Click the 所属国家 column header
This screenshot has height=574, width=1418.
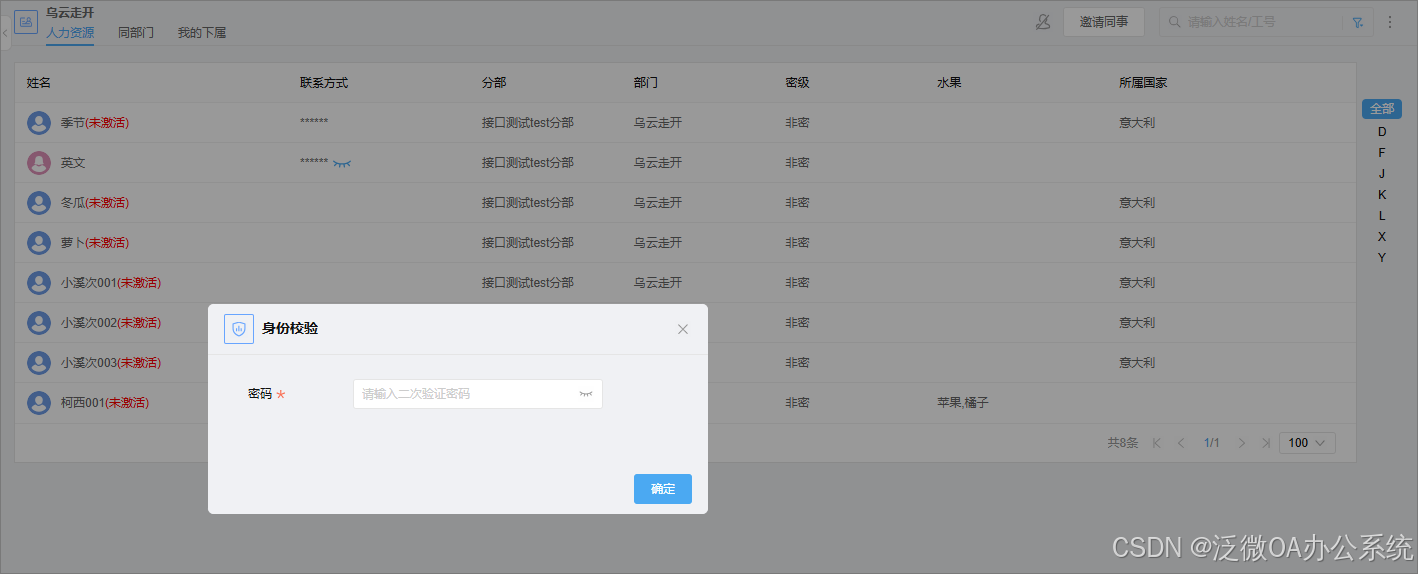coord(1143,83)
